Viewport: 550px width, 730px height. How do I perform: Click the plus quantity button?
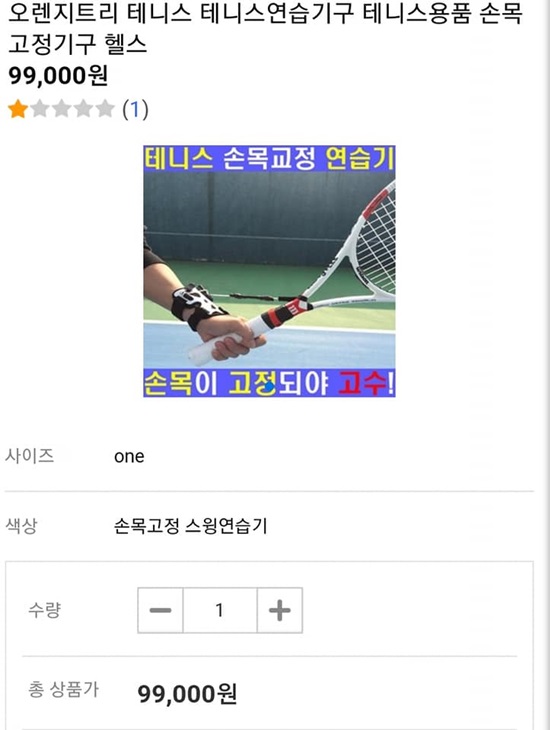coord(280,610)
